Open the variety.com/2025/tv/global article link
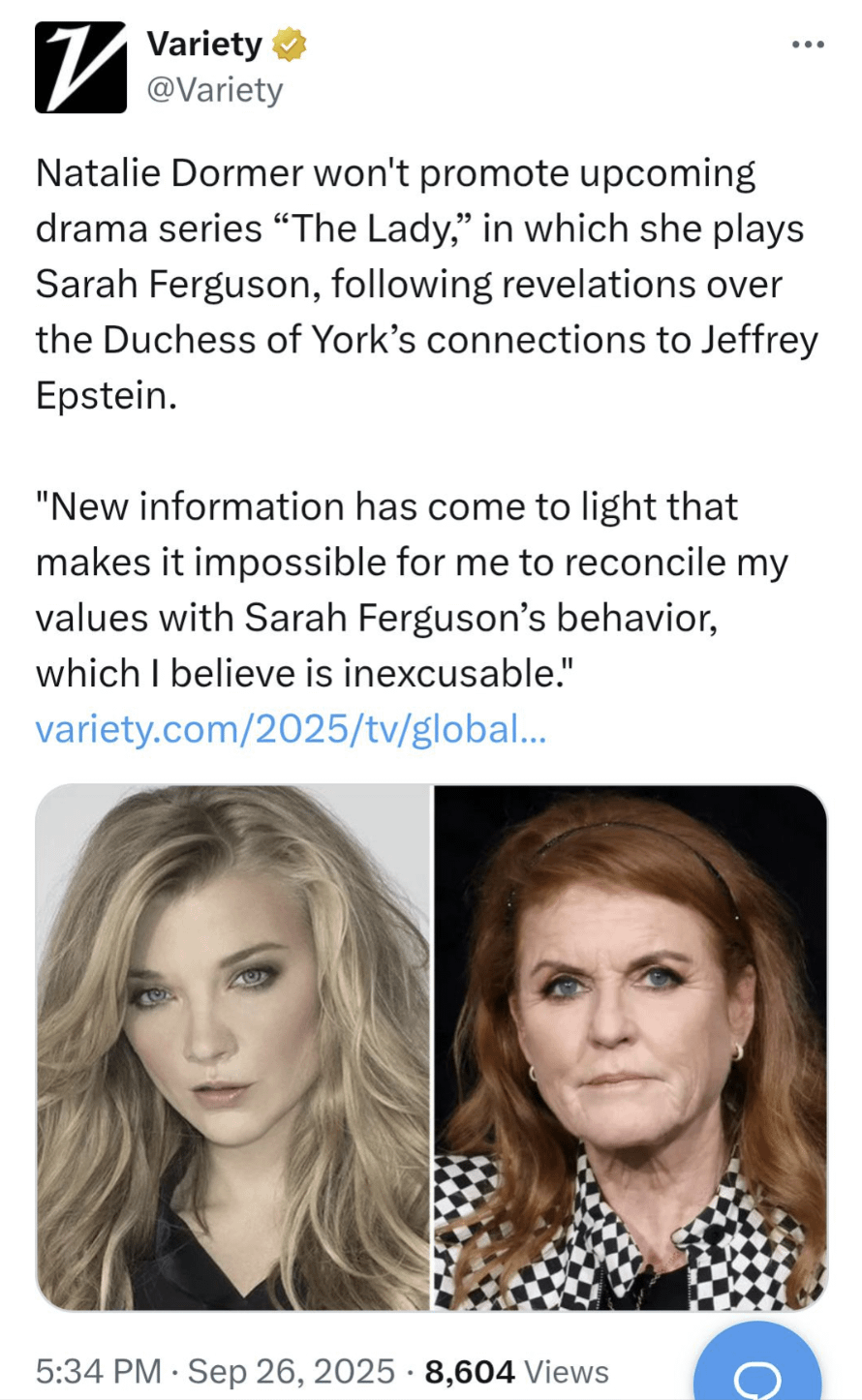The width and height of the screenshot is (862, 1400). (291, 728)
